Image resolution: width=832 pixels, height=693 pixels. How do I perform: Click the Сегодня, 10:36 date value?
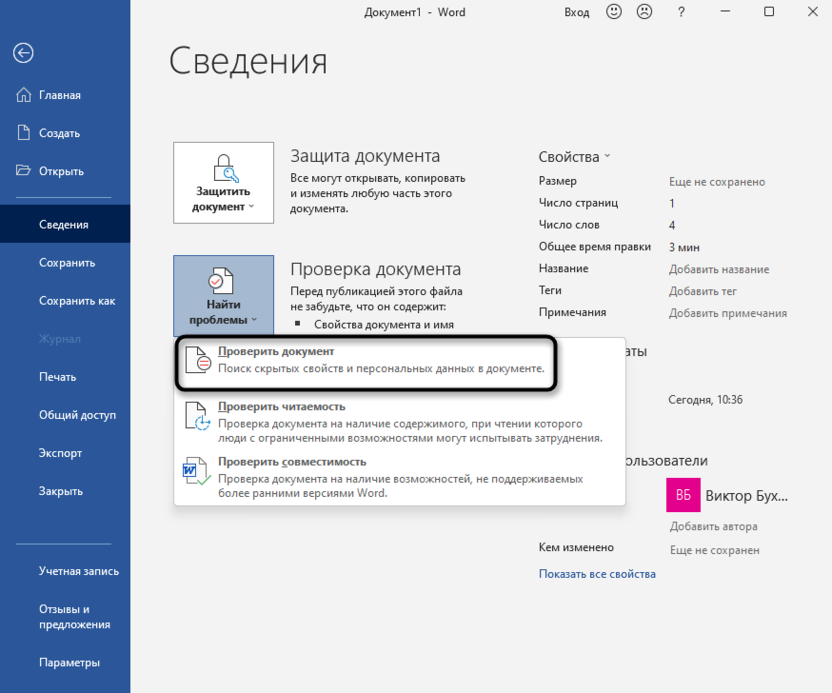click(705, 400)
